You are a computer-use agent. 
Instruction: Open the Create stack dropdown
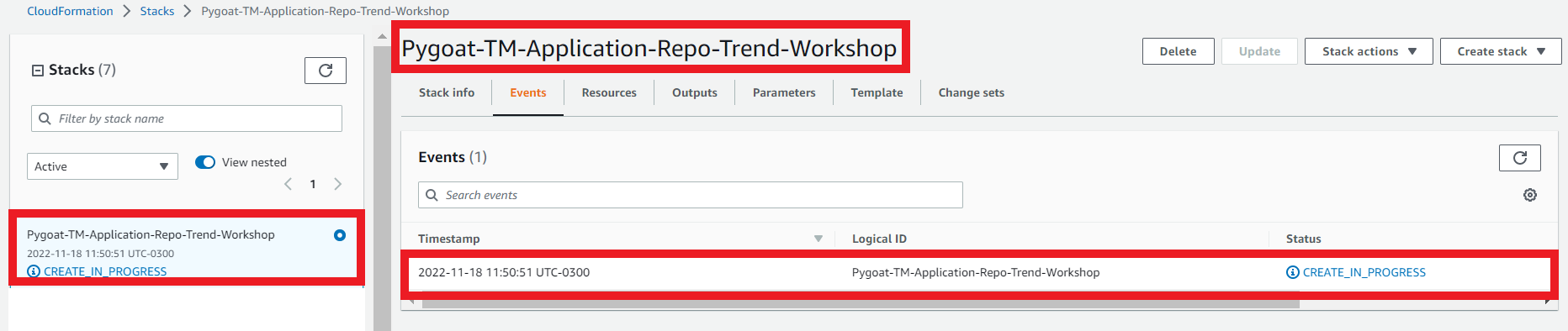point(1501,51)
